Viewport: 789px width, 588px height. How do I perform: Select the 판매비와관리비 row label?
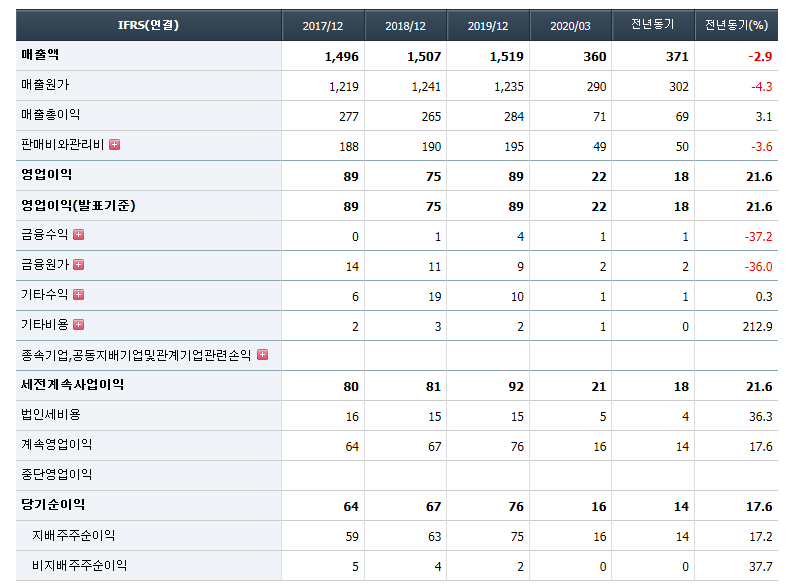(x=62, y=145)
